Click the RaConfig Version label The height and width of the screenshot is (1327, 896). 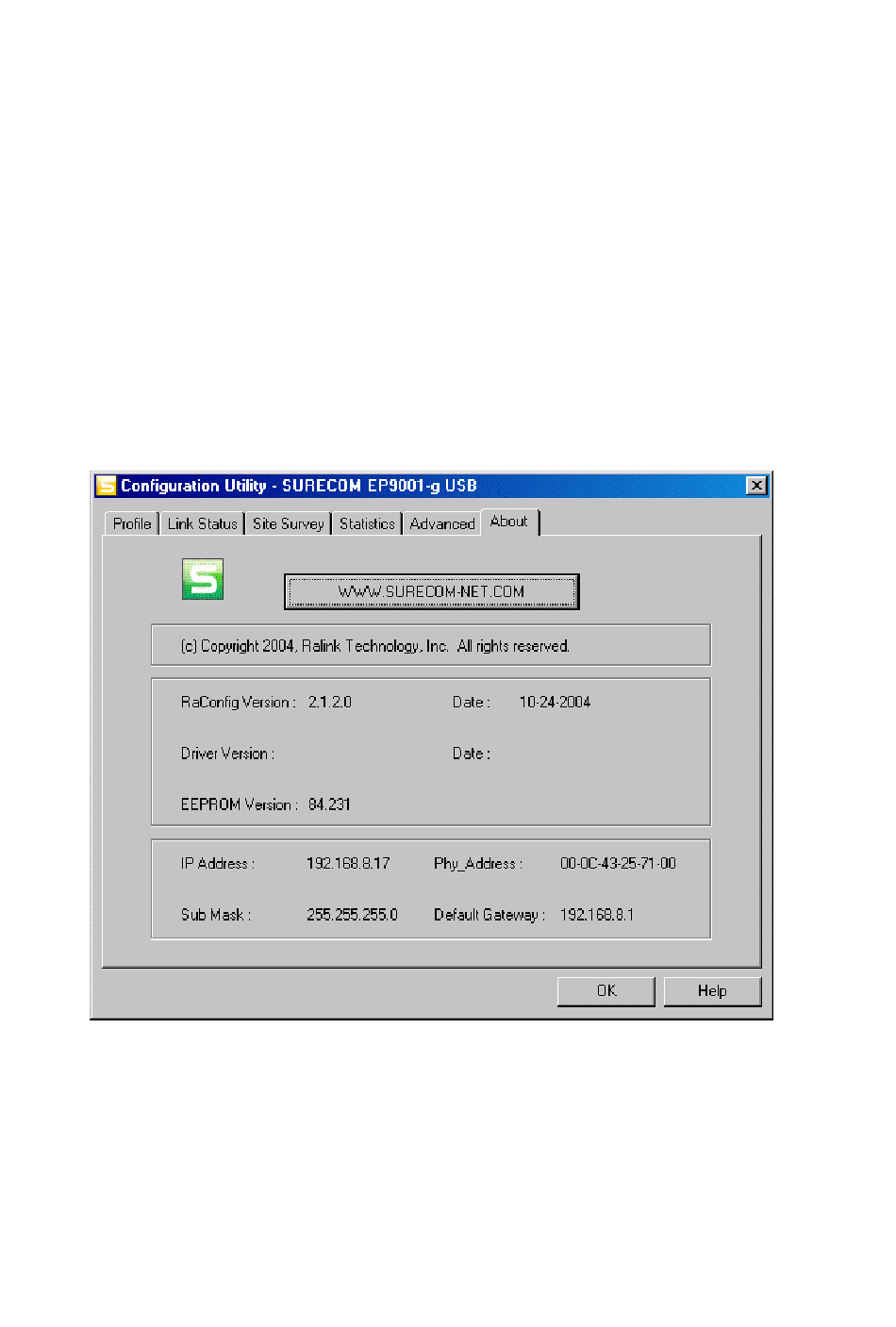pyautogui.click(x=239, y=703)
